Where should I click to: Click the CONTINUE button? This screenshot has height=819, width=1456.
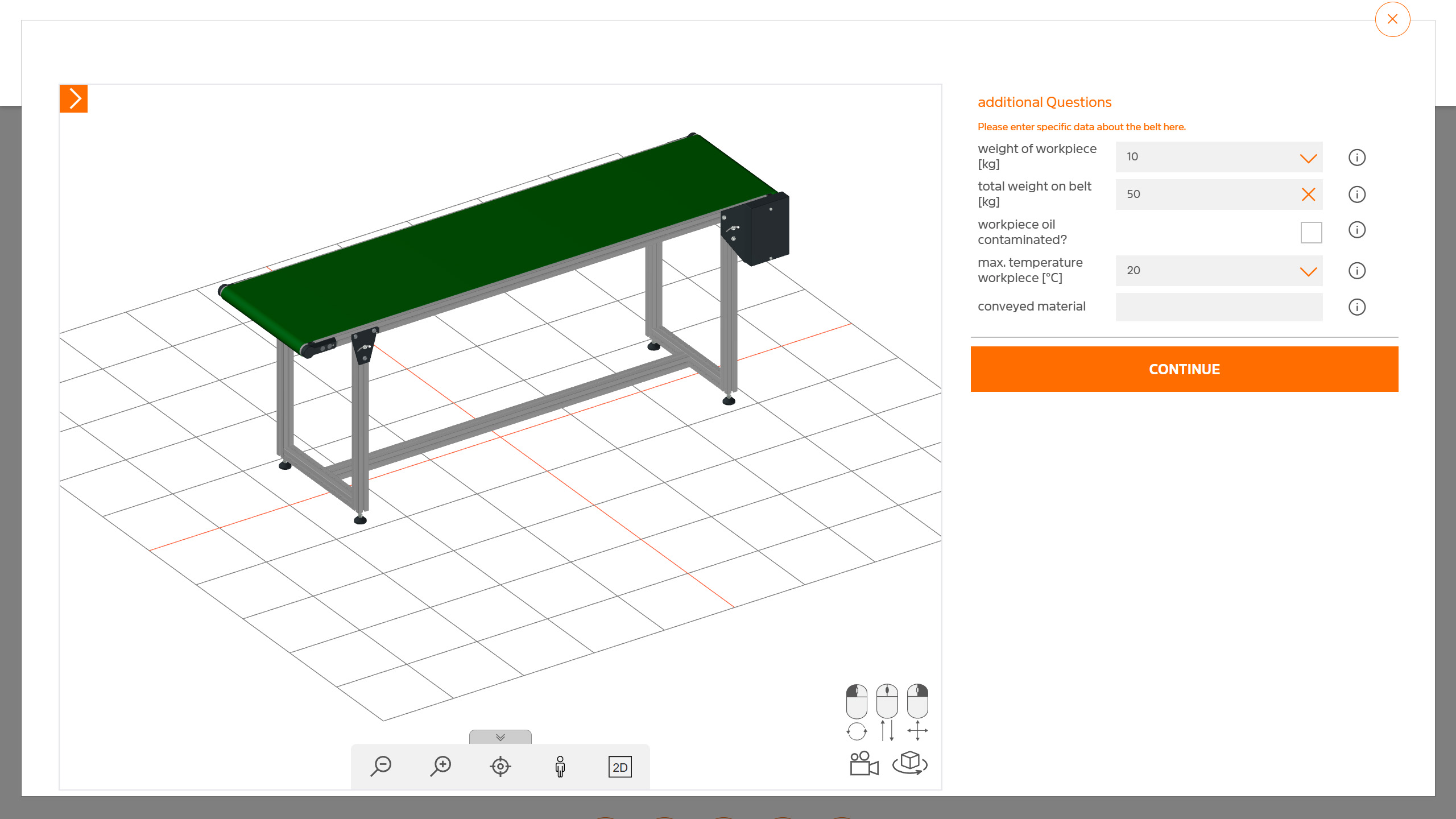point(1184,369)
